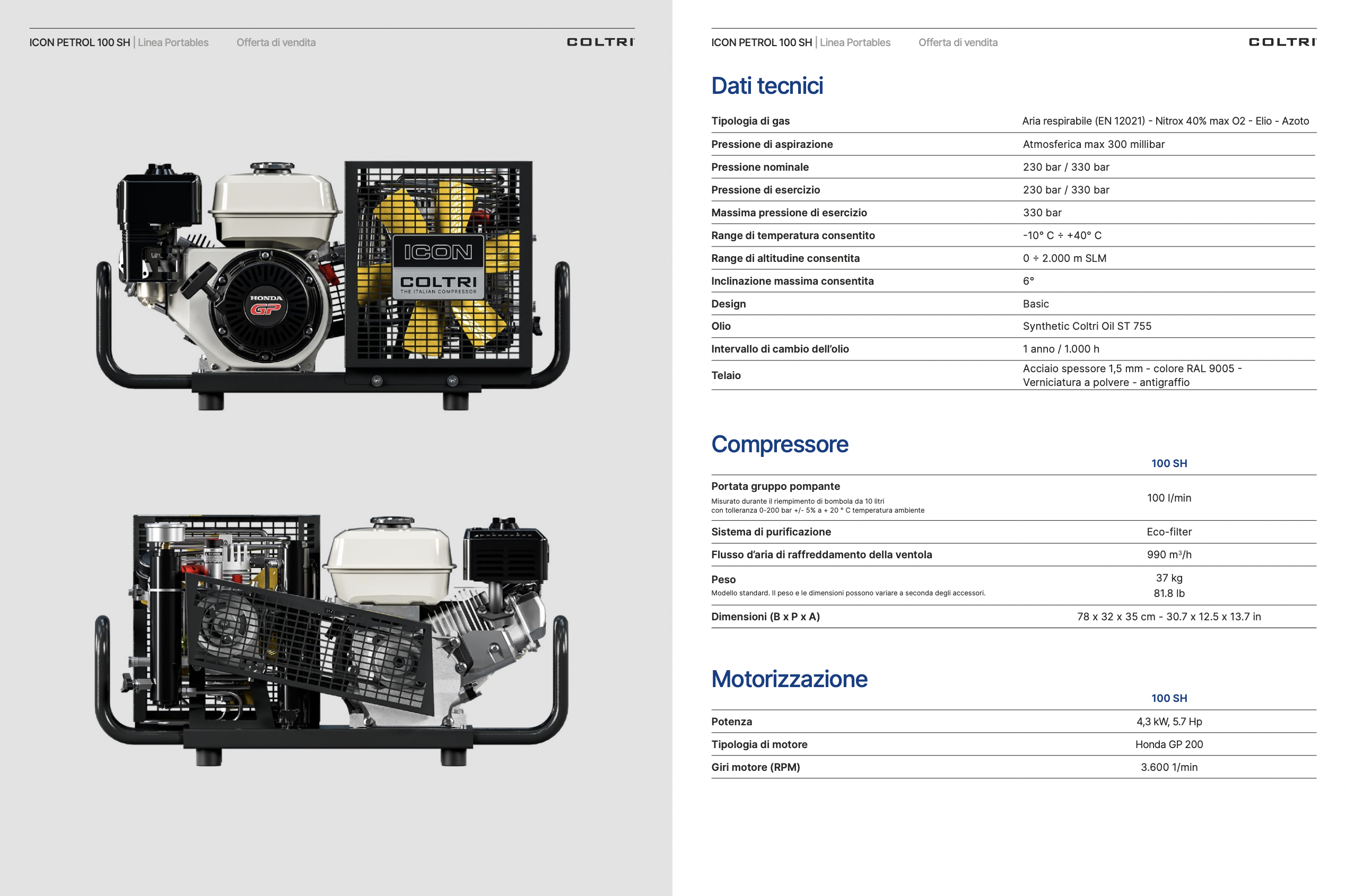The width and height of the screenshot is (1346, 896).
Task: Click the Dati tecnici heading
Action: click(766, 86)
